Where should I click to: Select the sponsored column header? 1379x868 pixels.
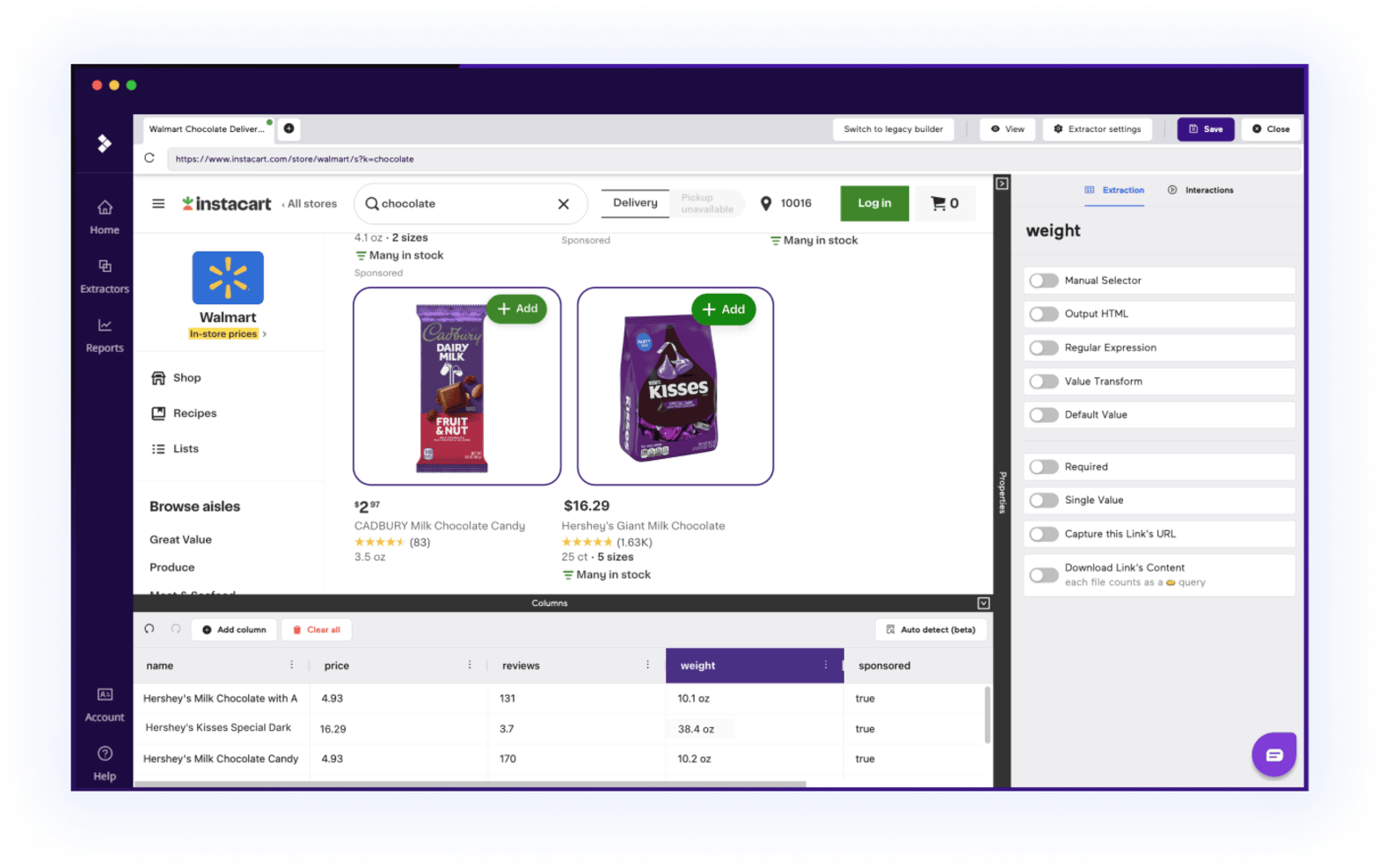(916, 666)
